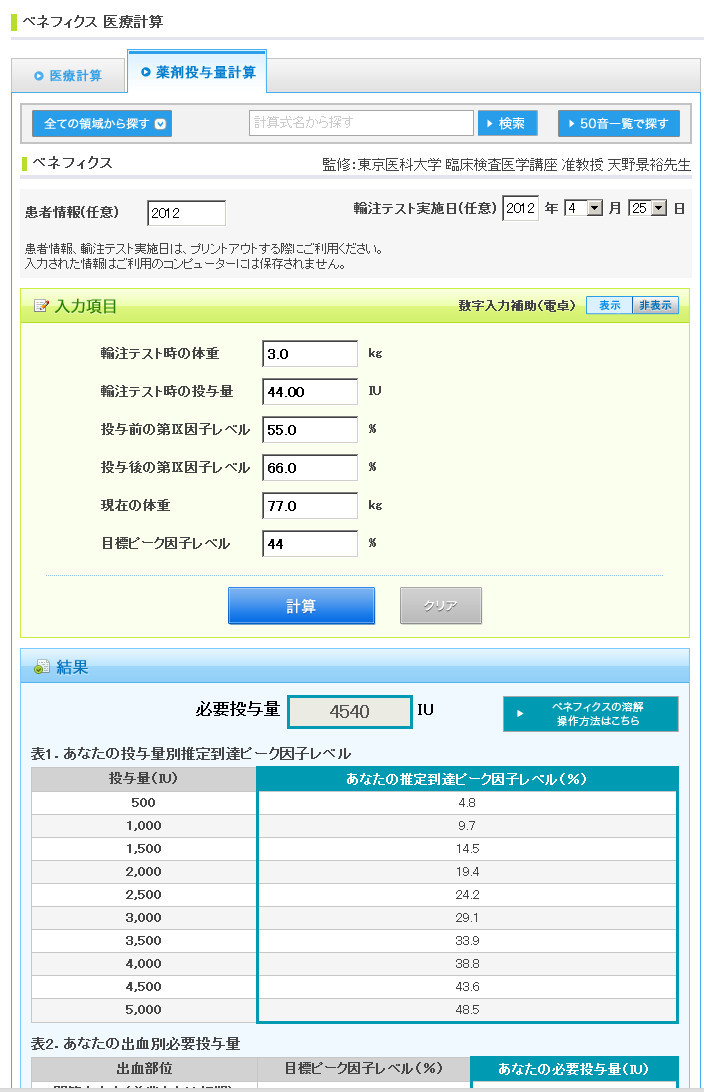Show the numeric keypad with 表示
The height and width of the screenshot is (1092, 704).
tap(609, 305)
